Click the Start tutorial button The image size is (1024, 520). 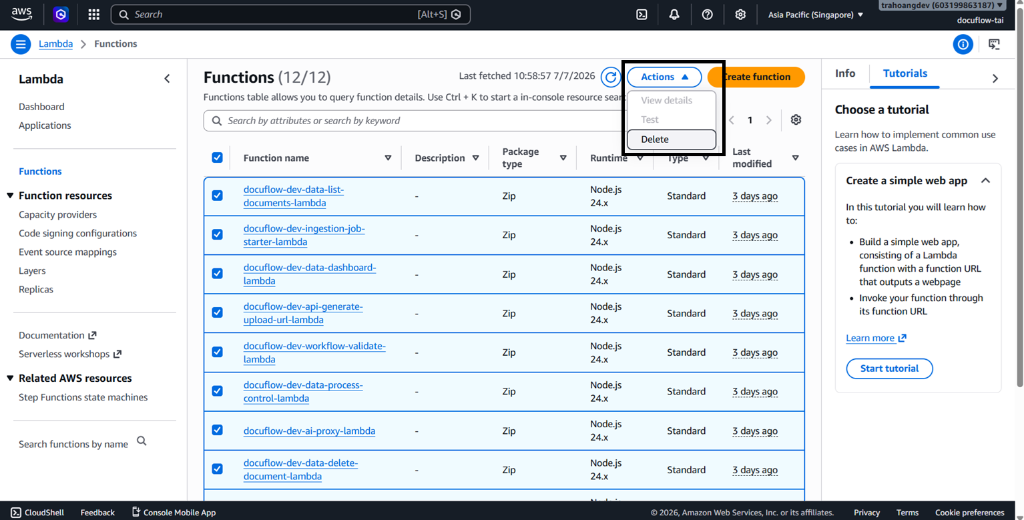tap(889, 368)
